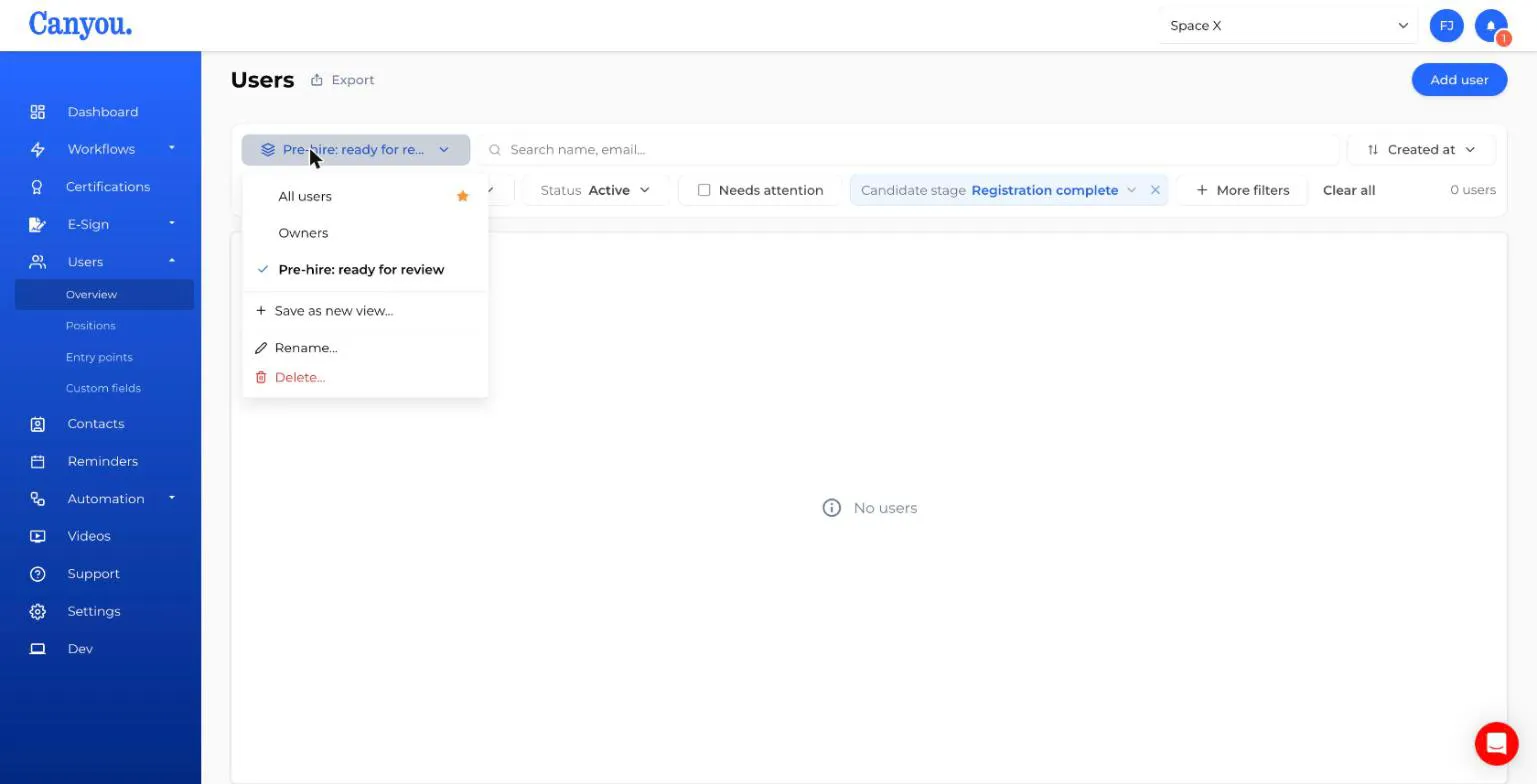Click the Certifications badge icon
Viewport: 1537px width, 784px height.
pos(37,187)
